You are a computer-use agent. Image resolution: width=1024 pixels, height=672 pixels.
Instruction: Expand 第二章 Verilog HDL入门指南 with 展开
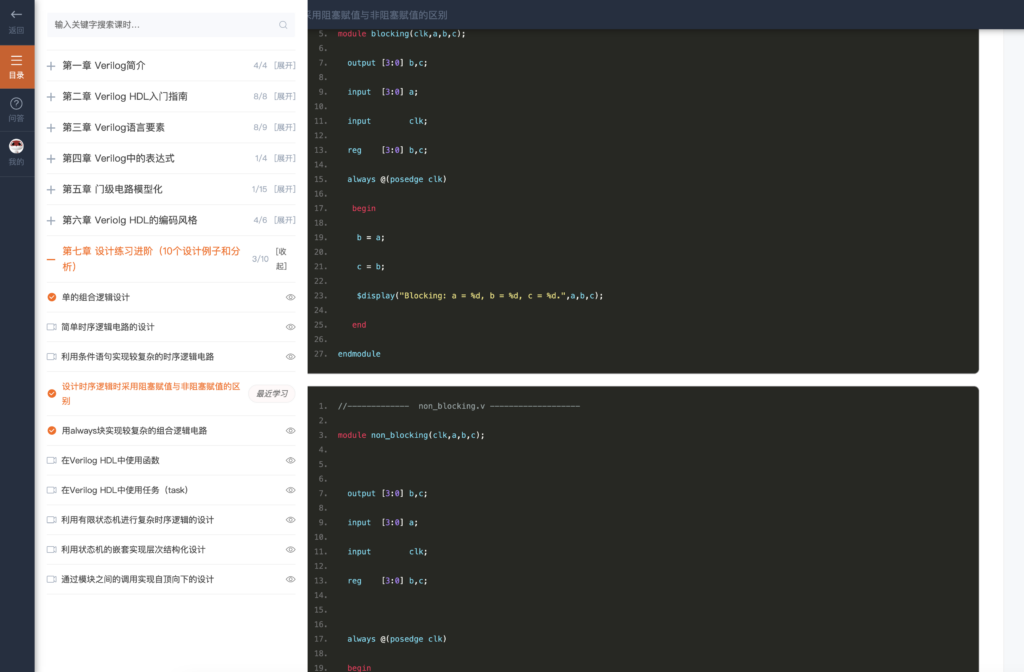[285, 97]
